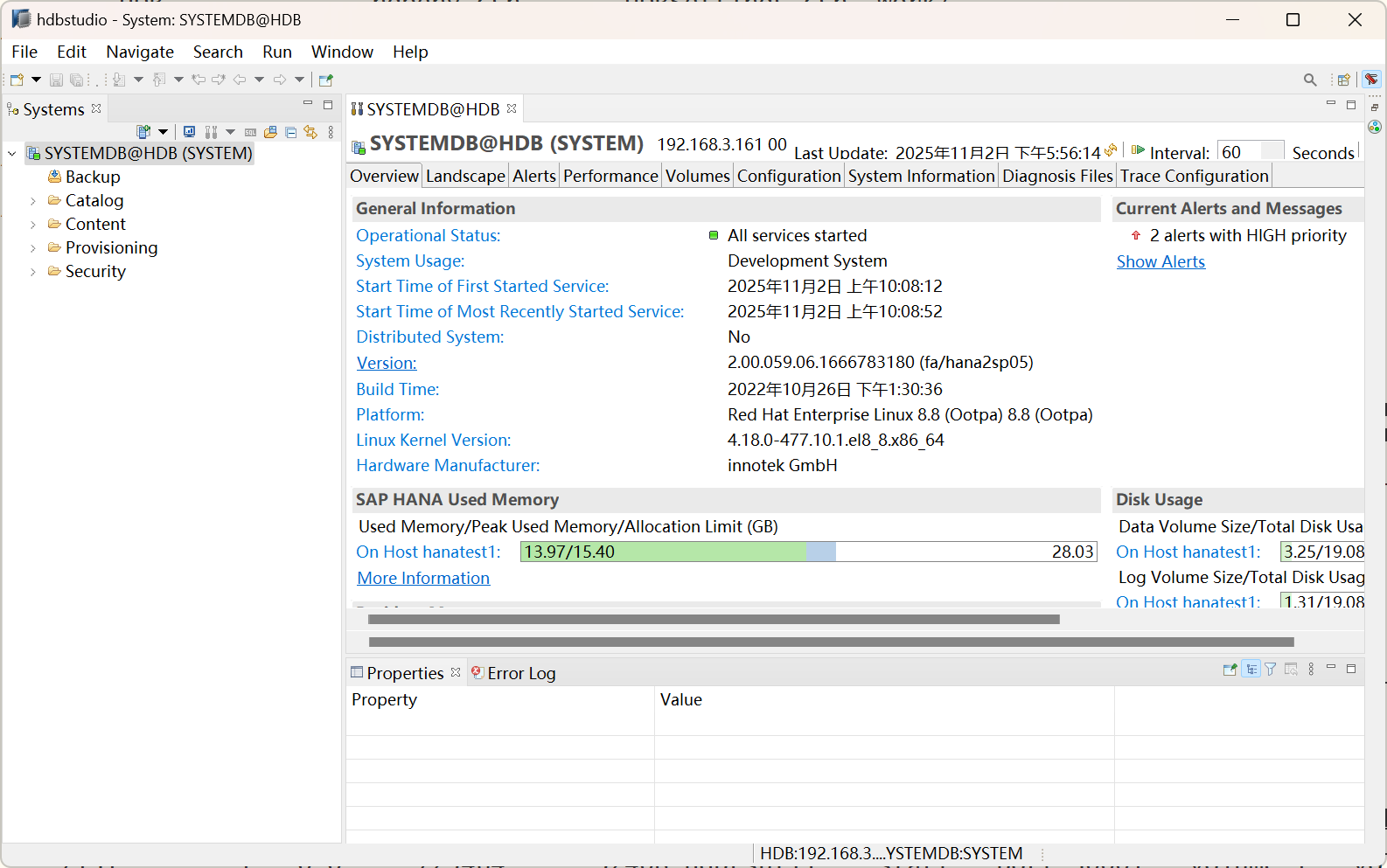Click the Add System icon in Systems view
The image size is (1387, 868).
click(x=144, y=132)
